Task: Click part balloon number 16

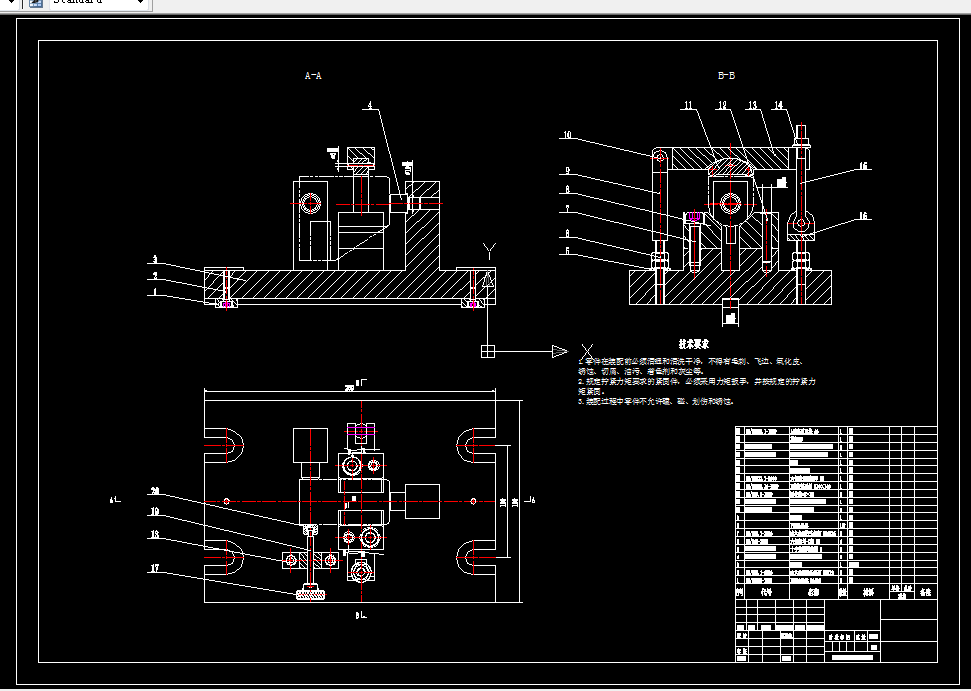Action: tap(863, 216)
